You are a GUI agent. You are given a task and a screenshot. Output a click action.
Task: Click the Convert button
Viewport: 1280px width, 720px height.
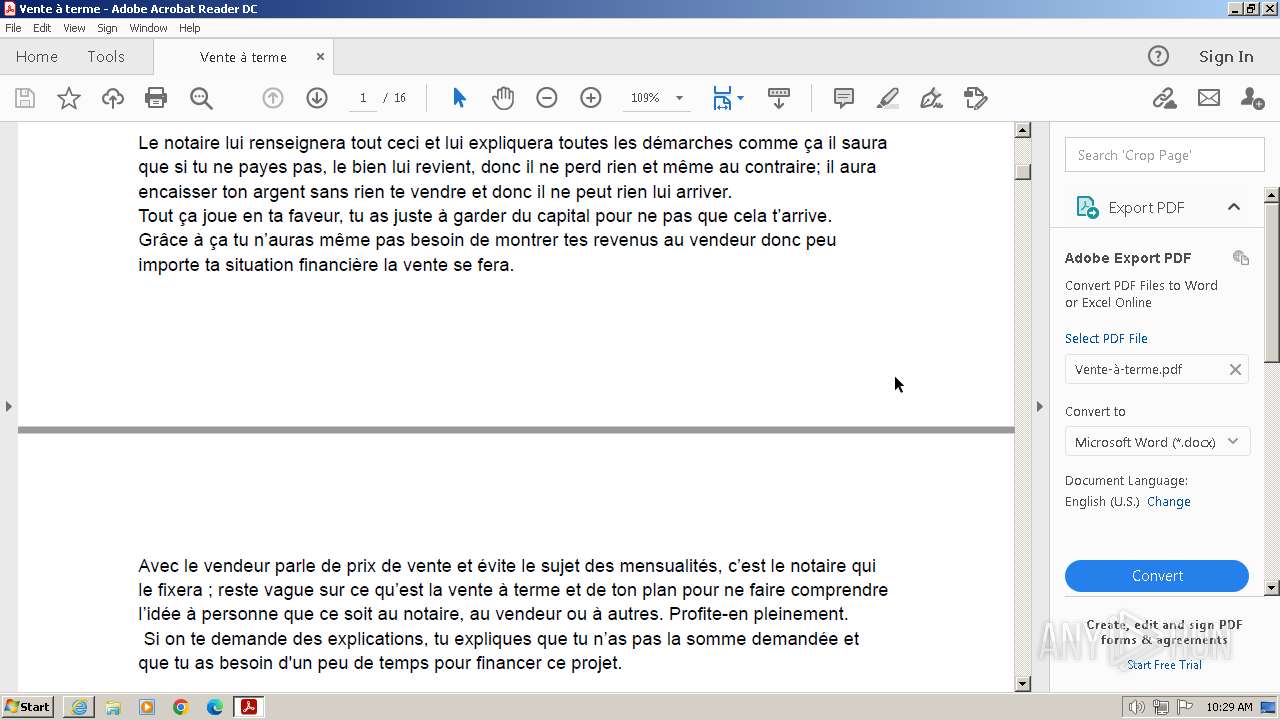[x=1157, y=576]
